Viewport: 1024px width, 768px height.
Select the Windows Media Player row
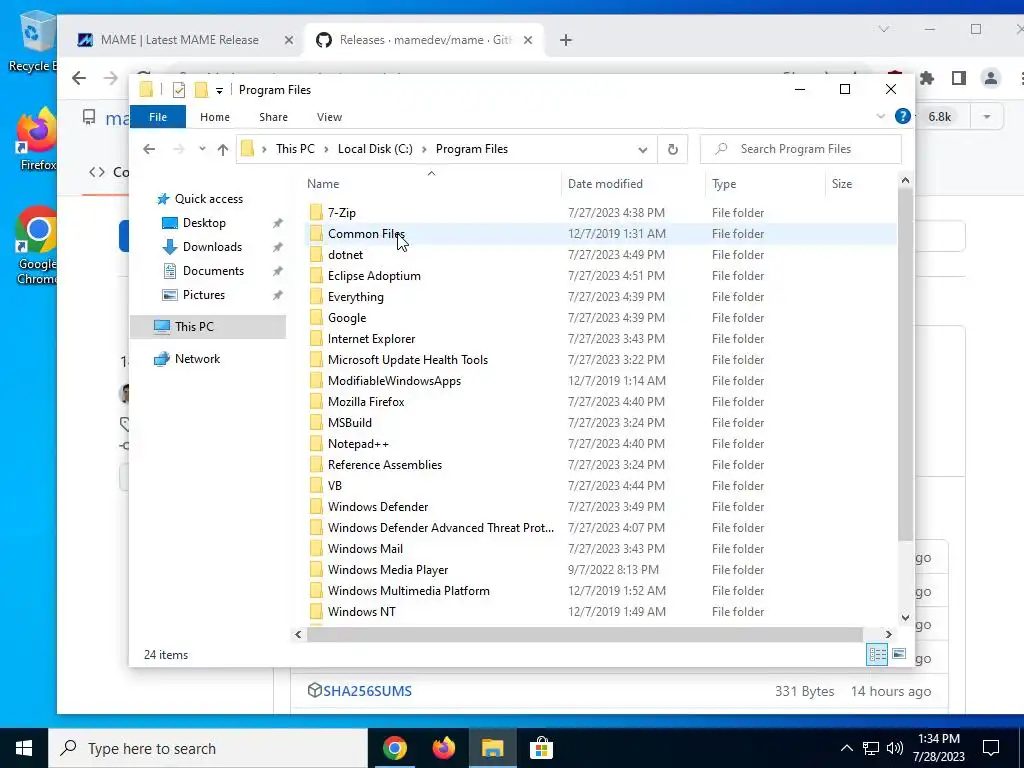(x=601, y=569)
